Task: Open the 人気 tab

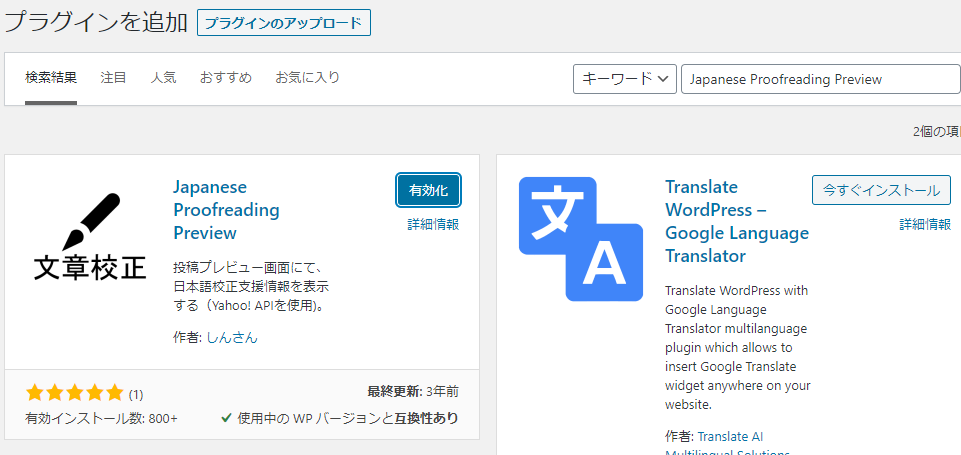Action: [163, 78]
